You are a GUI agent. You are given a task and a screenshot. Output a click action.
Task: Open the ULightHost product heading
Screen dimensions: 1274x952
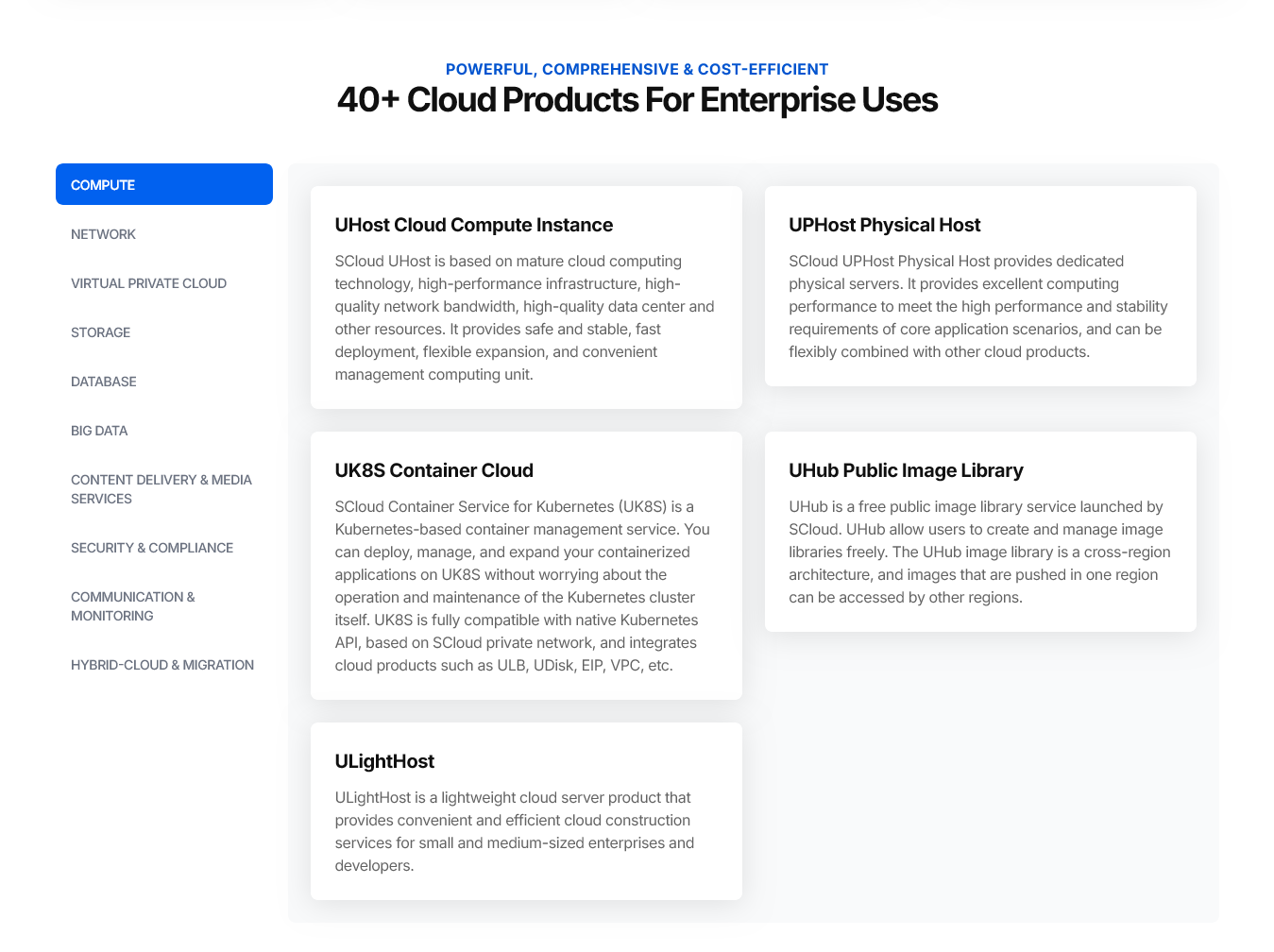(x=384, y=761)
